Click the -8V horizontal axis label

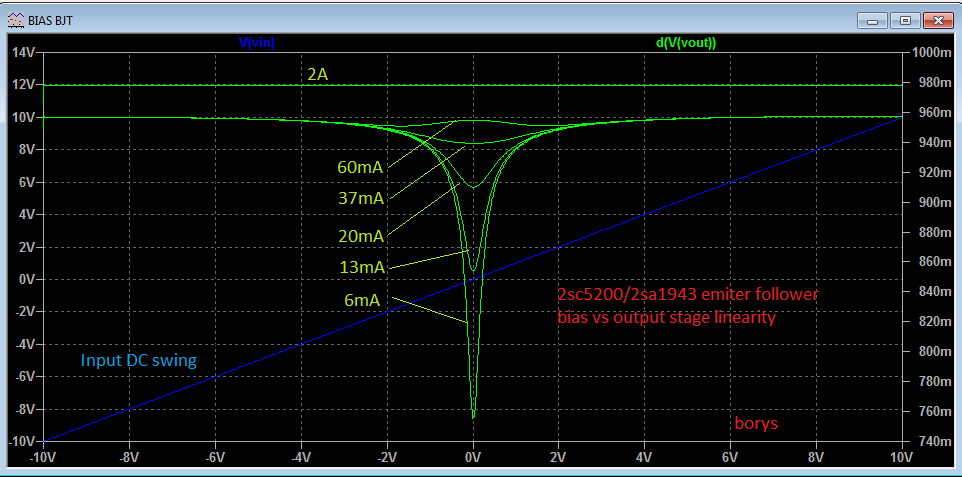[129, 457]
